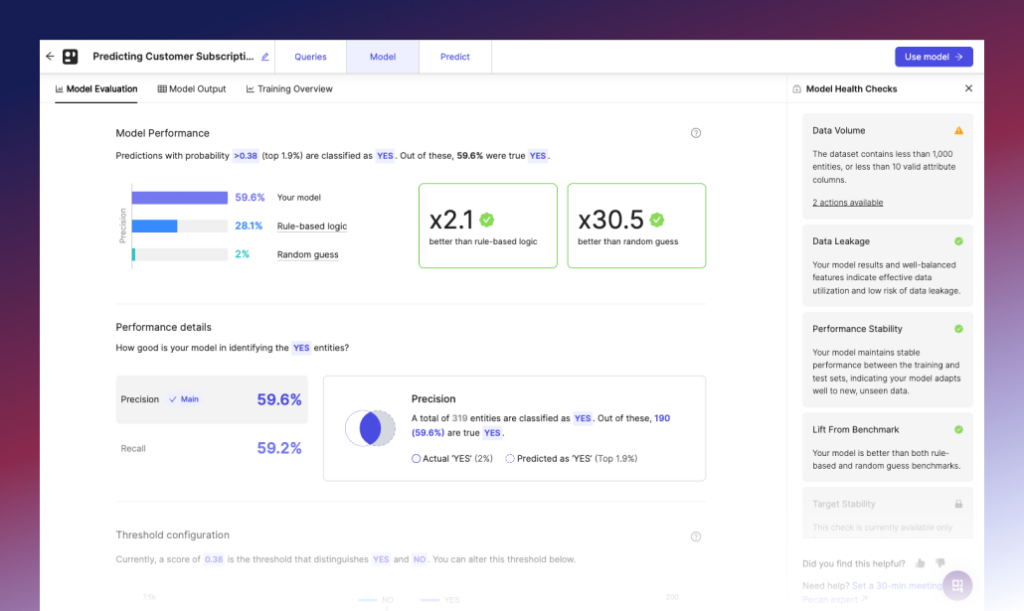
Task: Click the Model Performance help icon
Action: click(x=696, y=132)
